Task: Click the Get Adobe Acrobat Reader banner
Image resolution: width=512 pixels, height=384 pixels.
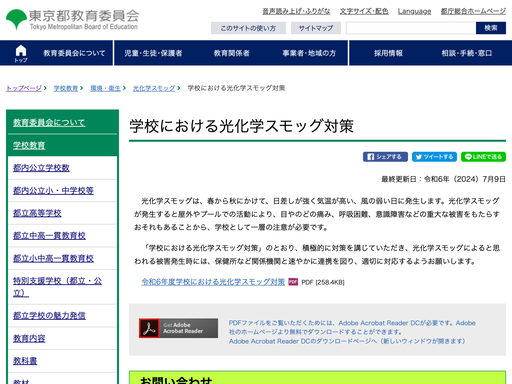Action: pyautogui.click(x=179, y=328)
